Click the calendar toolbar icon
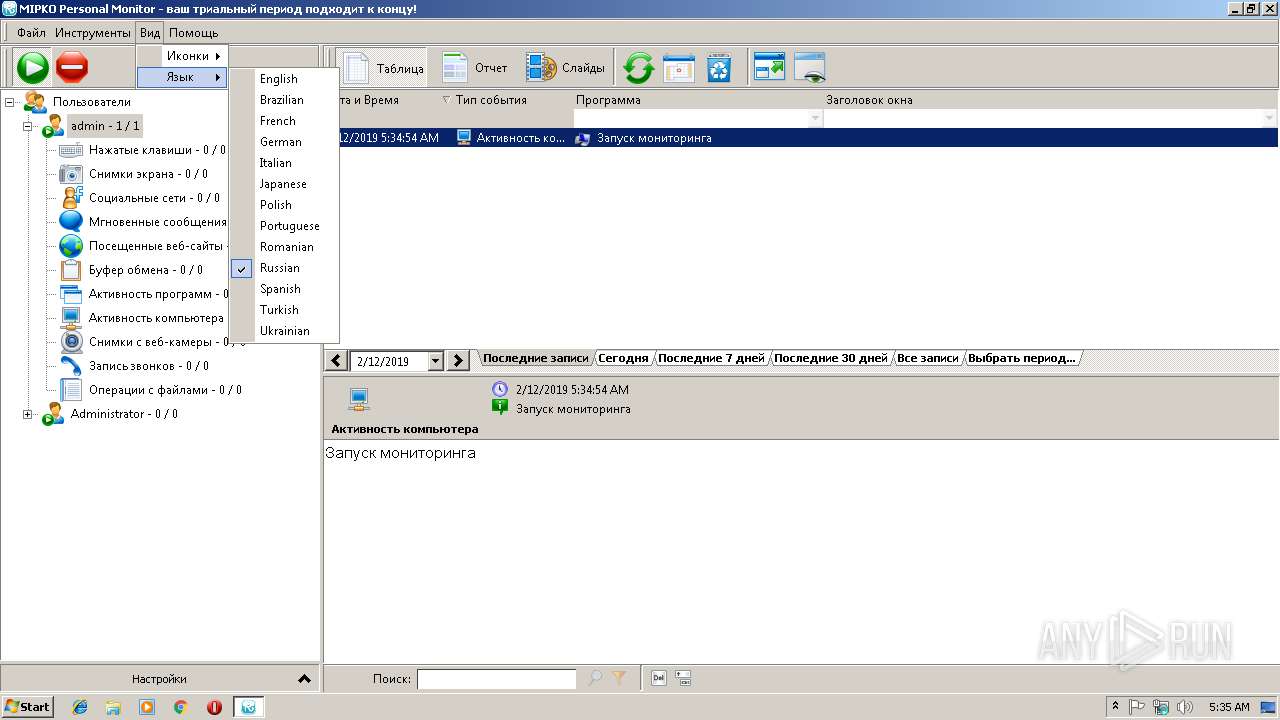 (679, 68)
